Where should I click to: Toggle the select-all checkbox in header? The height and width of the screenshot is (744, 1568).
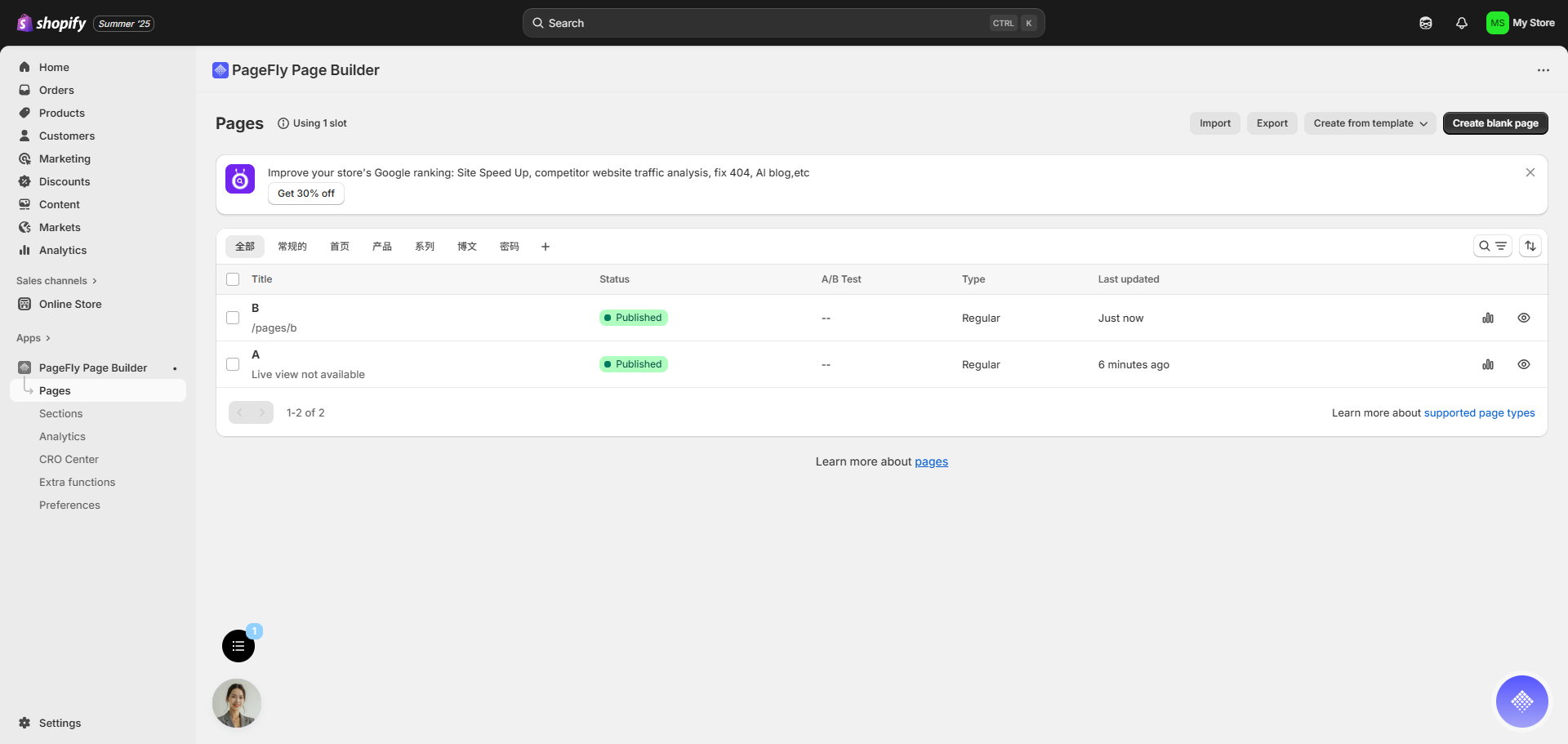[233, 279]
